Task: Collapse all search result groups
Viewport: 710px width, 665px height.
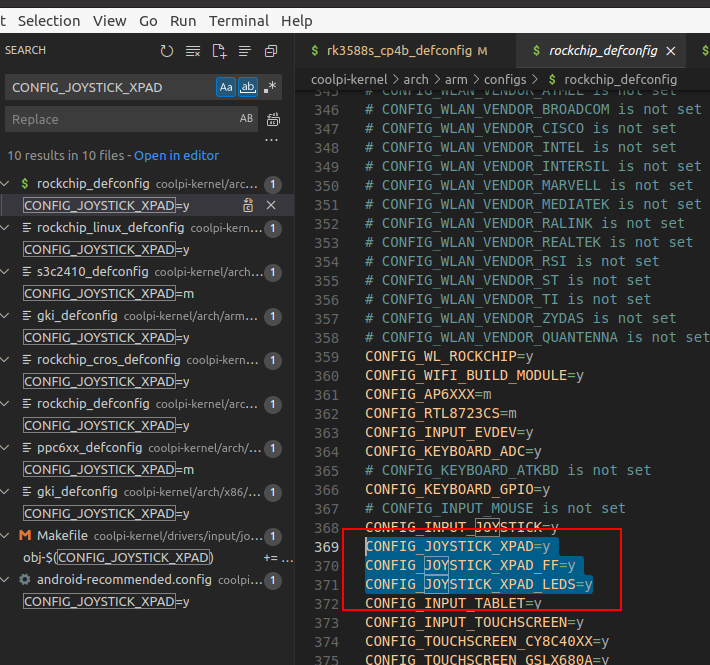Action: tap(271, 51)
